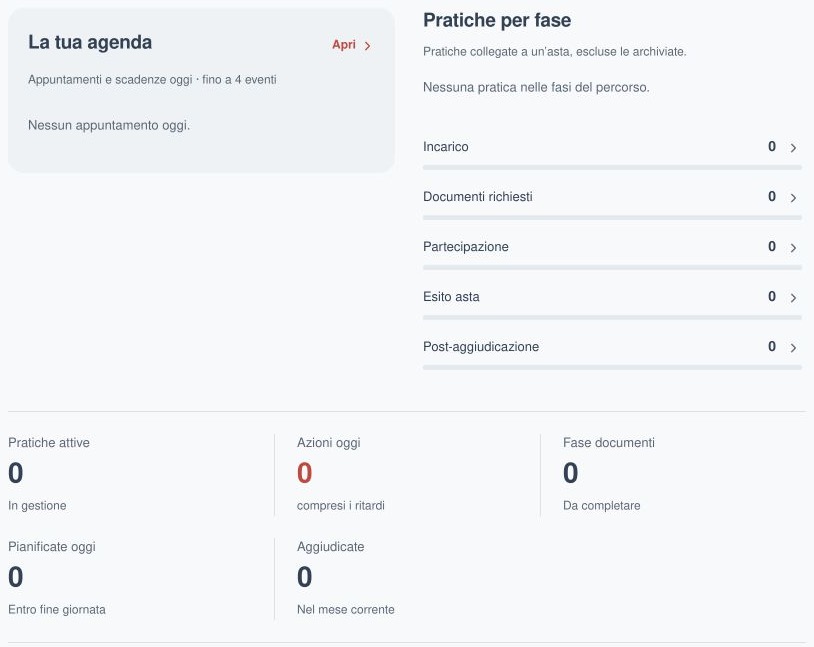Click the 'Nel mese corrente' caption
The image size is (814, 647).
coord(346,609)
